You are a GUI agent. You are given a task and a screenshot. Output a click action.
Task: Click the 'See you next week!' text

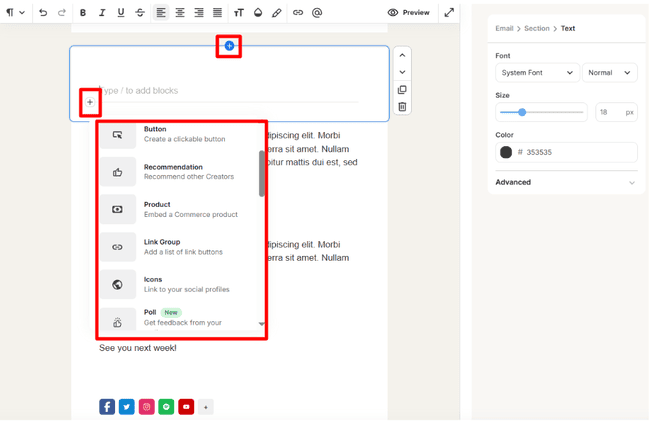[138, 348]
